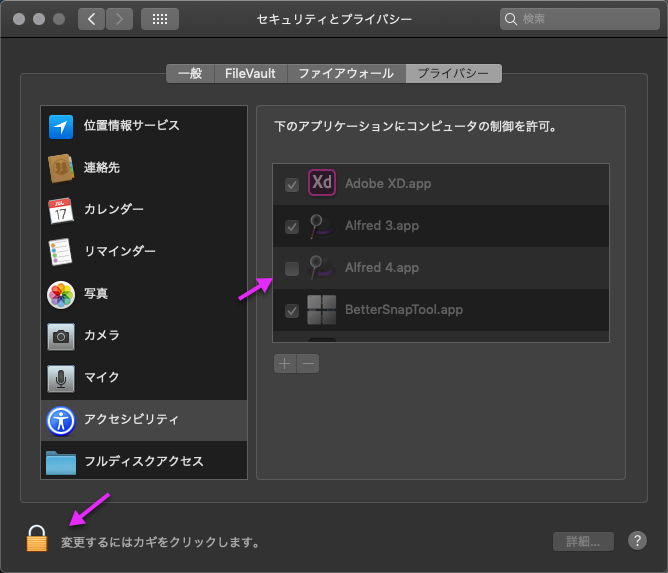This screenshot has width=668, height=573.
Task: Switch to the プライバシー tab
Action: tap(454, 73)
